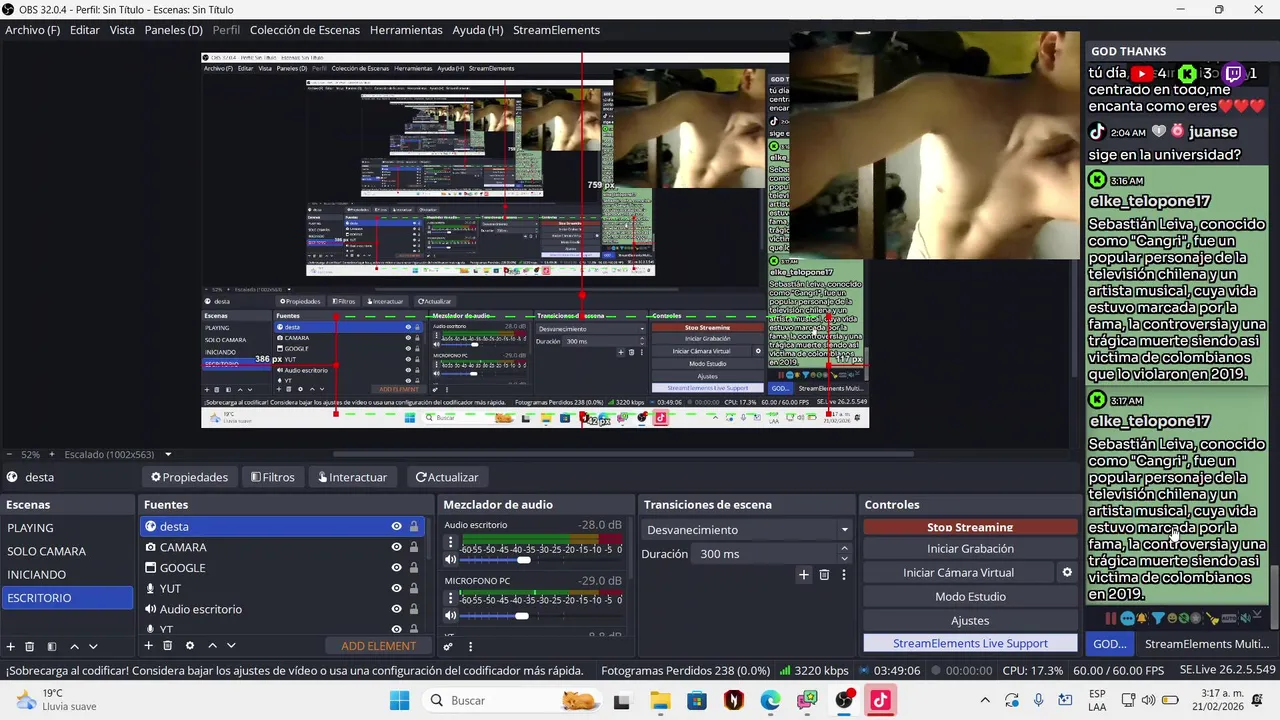
Task: Open File Explorer from the taskbar
Action: click(x=660, y=701)
